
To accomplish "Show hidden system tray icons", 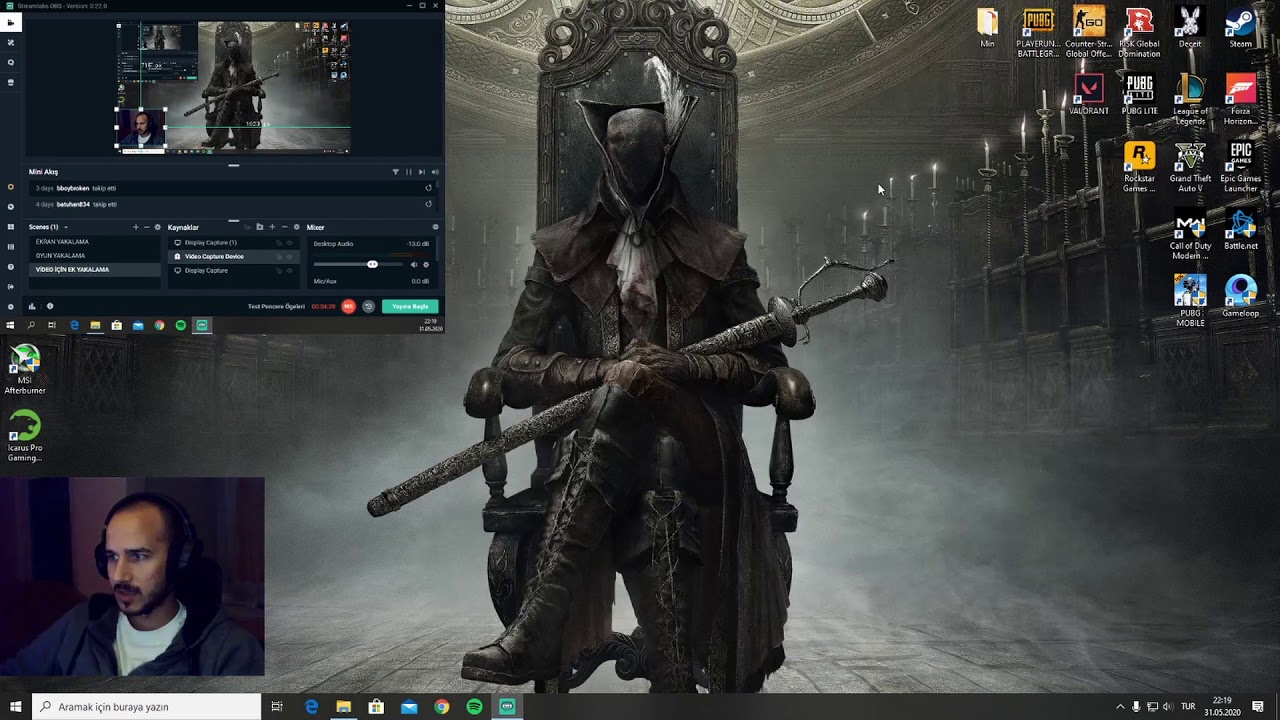I will click(1120, 706).
